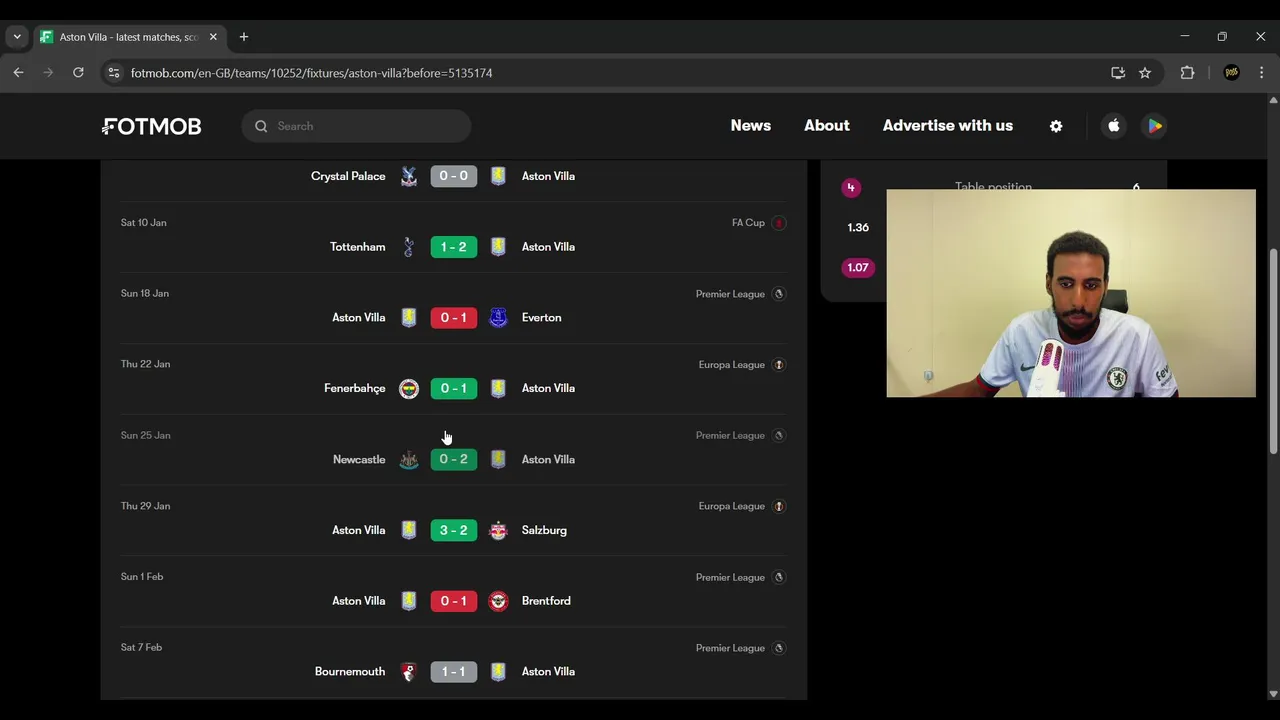Open Fenerbahçe 0 - 1 match score
This screenshot has width=1280, height=720.
(x=454, y=389)
